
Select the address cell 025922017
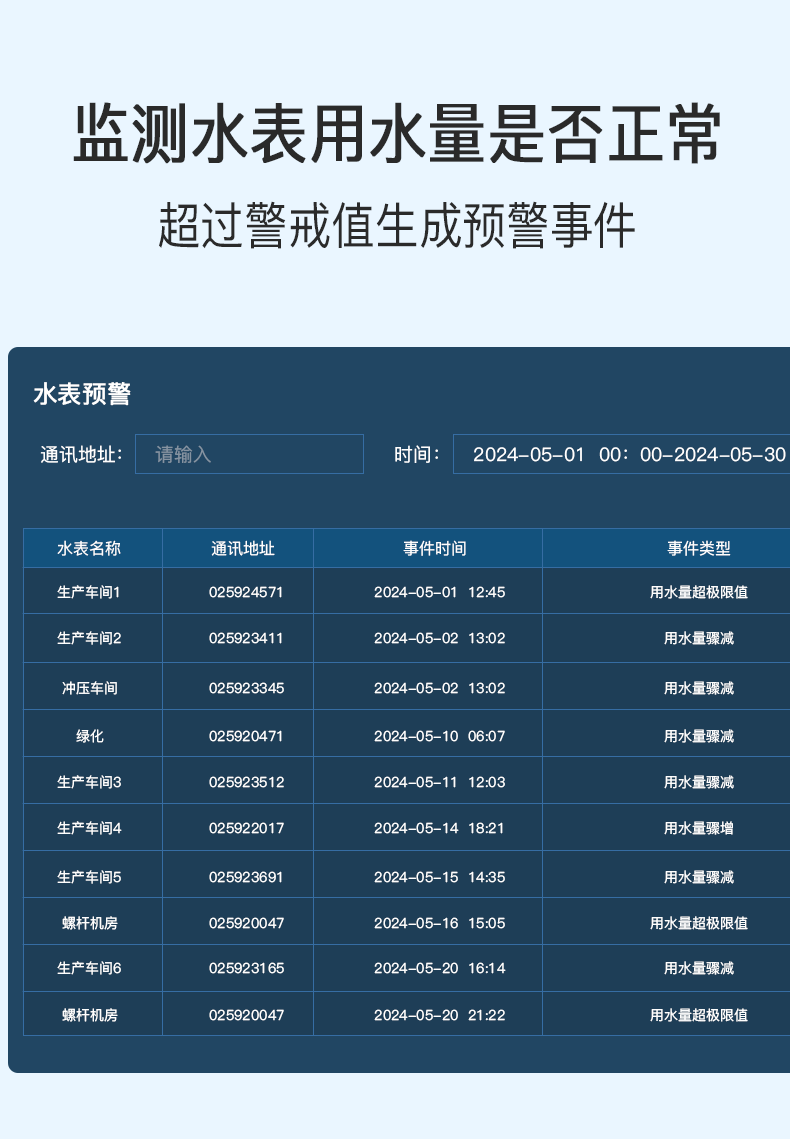tap(246, 828)
